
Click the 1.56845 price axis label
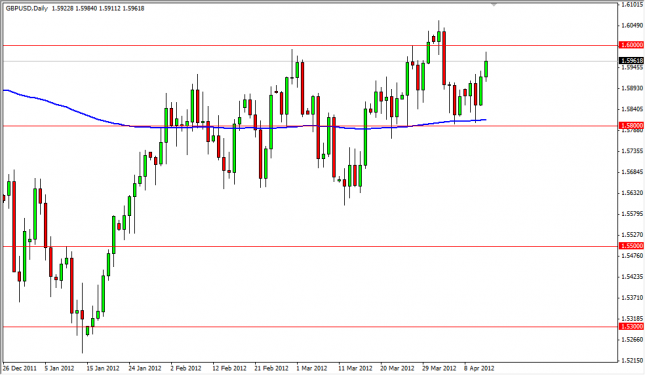[x=632, y=172]
